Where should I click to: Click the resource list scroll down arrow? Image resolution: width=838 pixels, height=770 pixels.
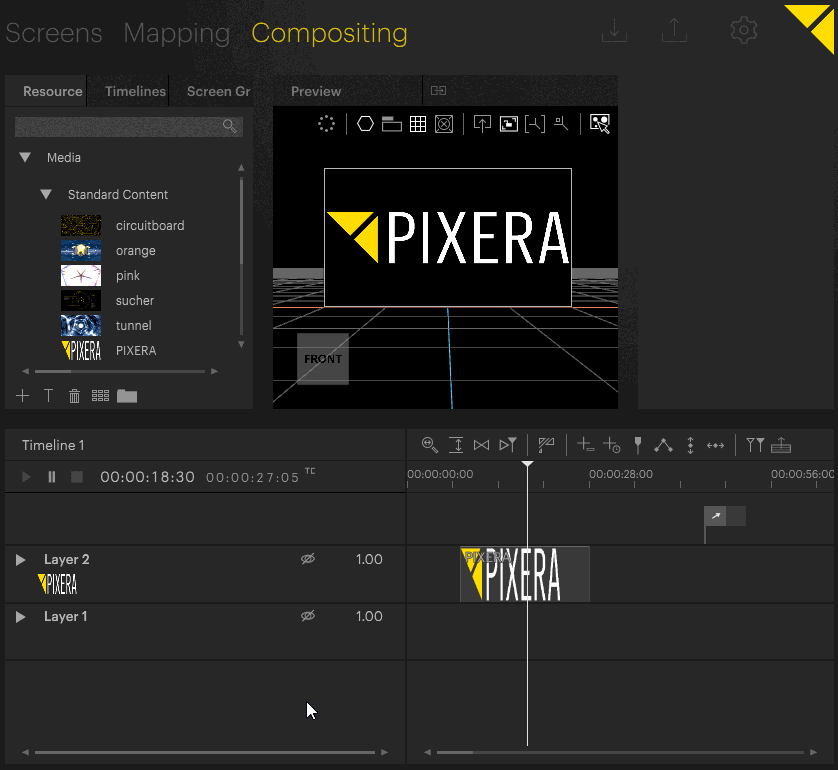(241, 345)
